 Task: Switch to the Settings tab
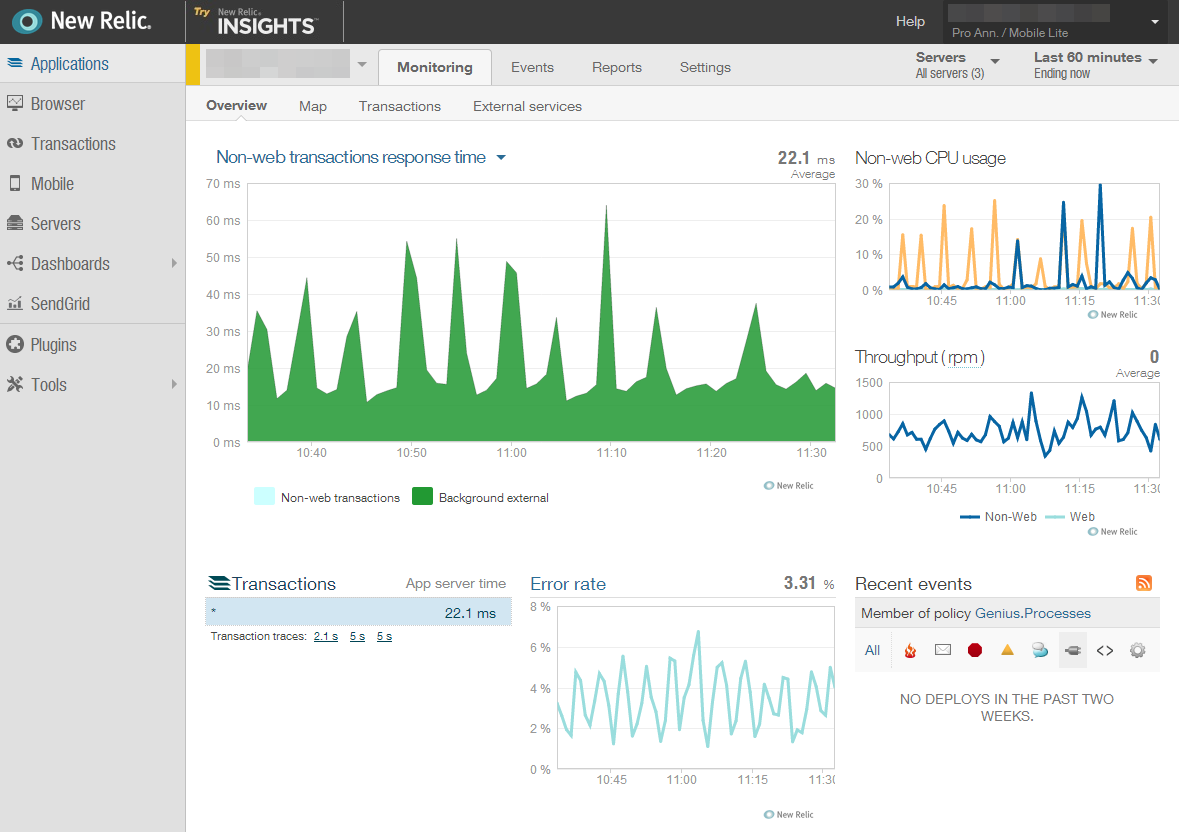(705, 67)
